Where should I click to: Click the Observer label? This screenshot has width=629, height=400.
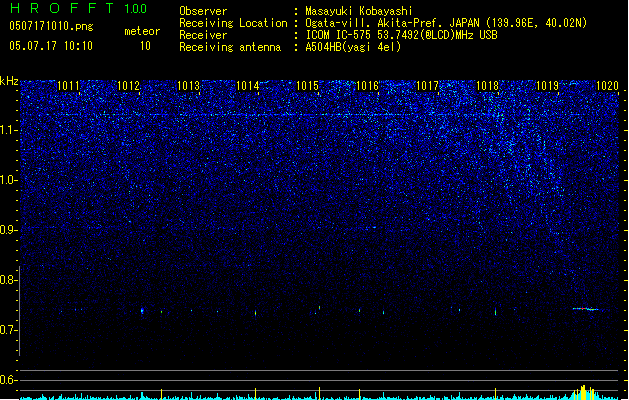(x=203, y=11)
